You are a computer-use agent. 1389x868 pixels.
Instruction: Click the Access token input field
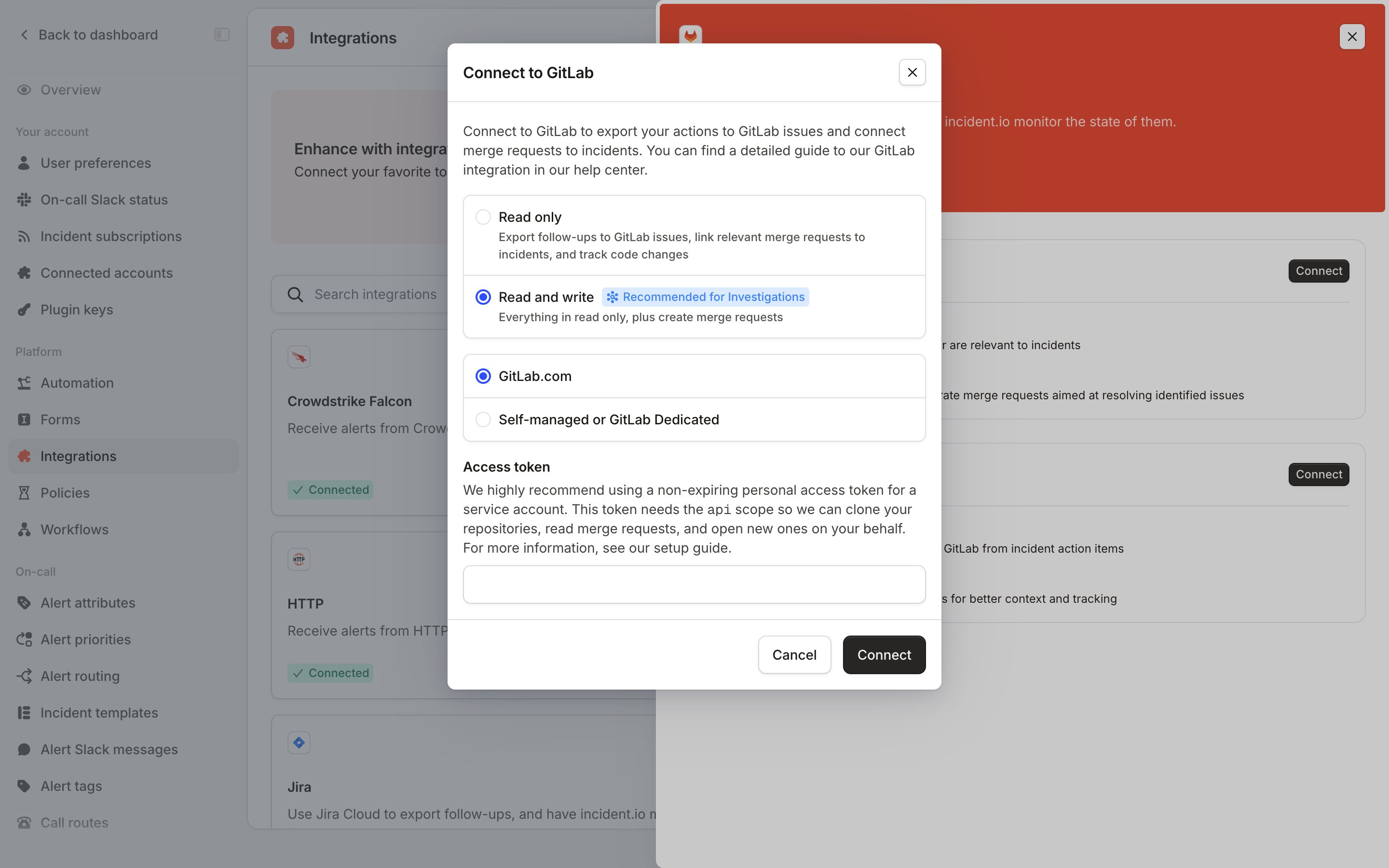[694, 584]
